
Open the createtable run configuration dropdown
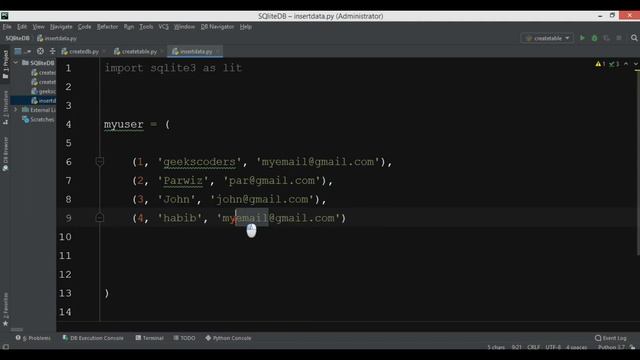click(547, 38)
